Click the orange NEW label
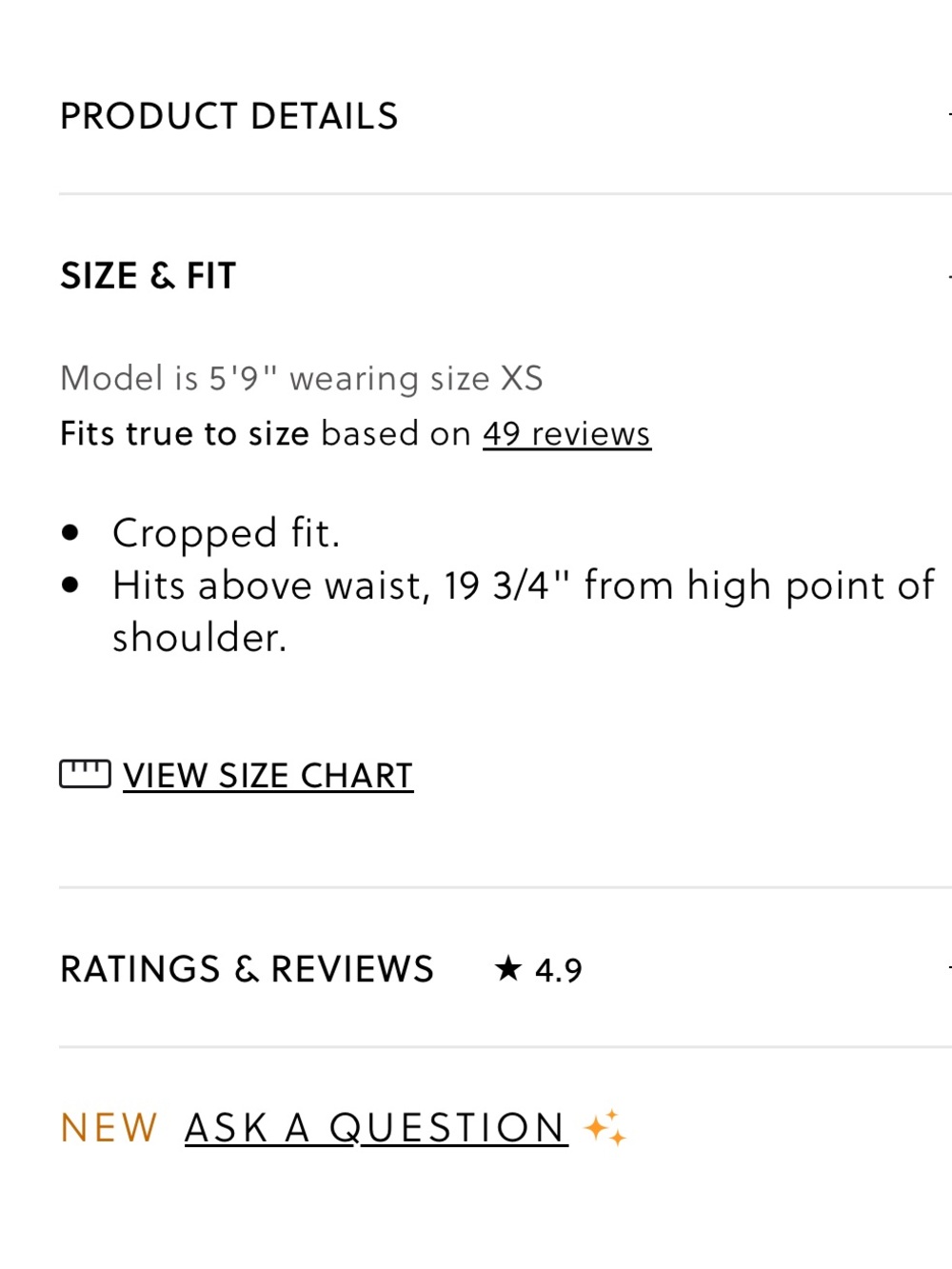 tap(109, 1128)
